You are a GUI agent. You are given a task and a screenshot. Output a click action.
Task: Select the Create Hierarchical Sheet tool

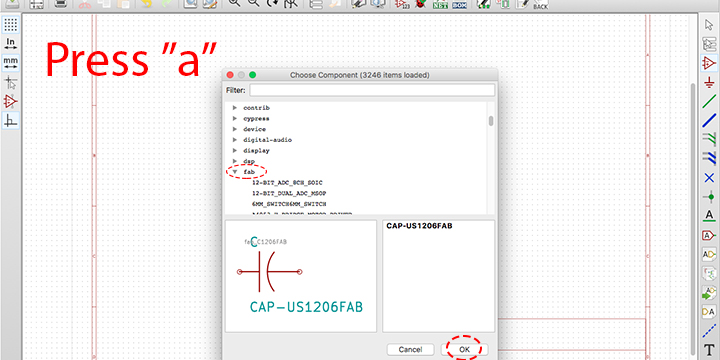coord(709,274)
